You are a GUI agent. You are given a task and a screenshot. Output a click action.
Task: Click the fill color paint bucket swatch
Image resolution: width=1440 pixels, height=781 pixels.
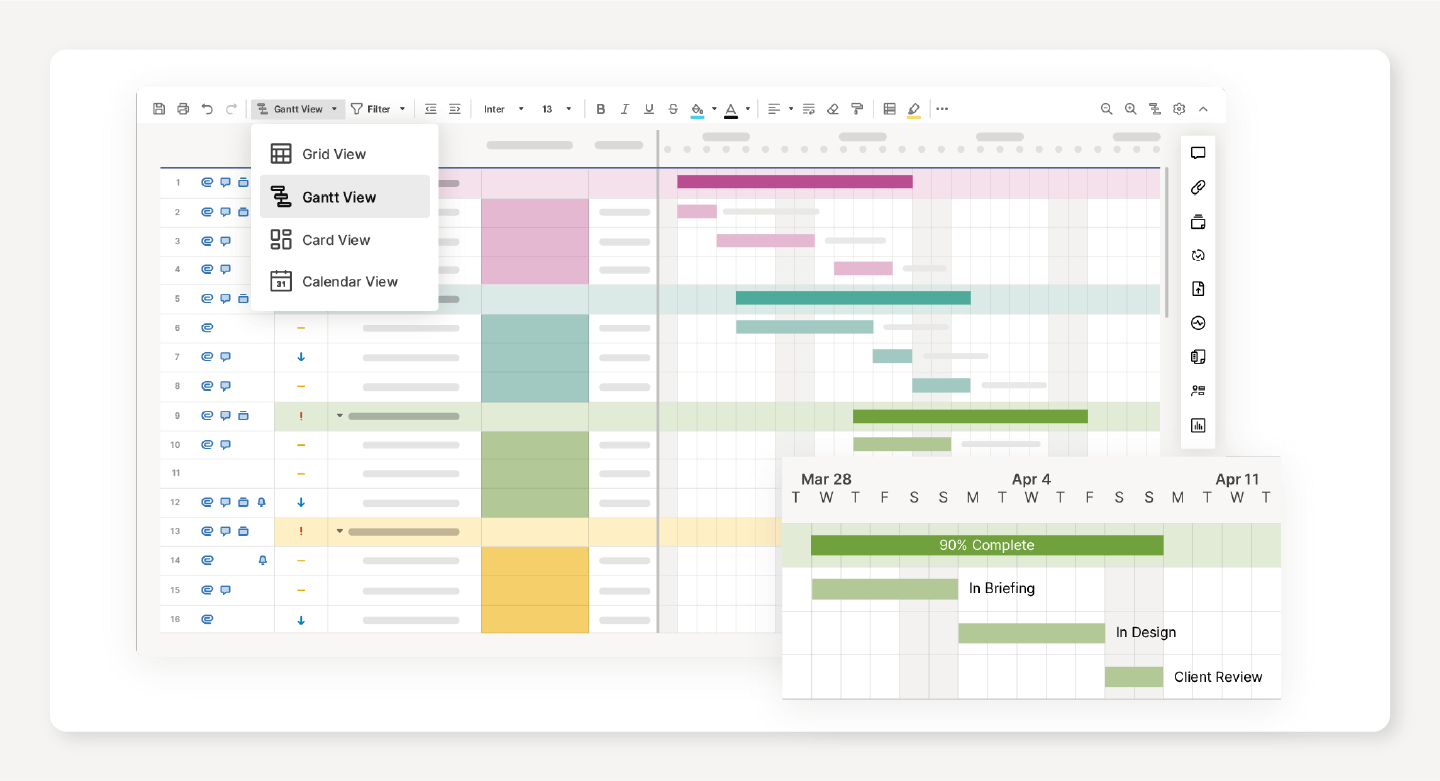698,109
